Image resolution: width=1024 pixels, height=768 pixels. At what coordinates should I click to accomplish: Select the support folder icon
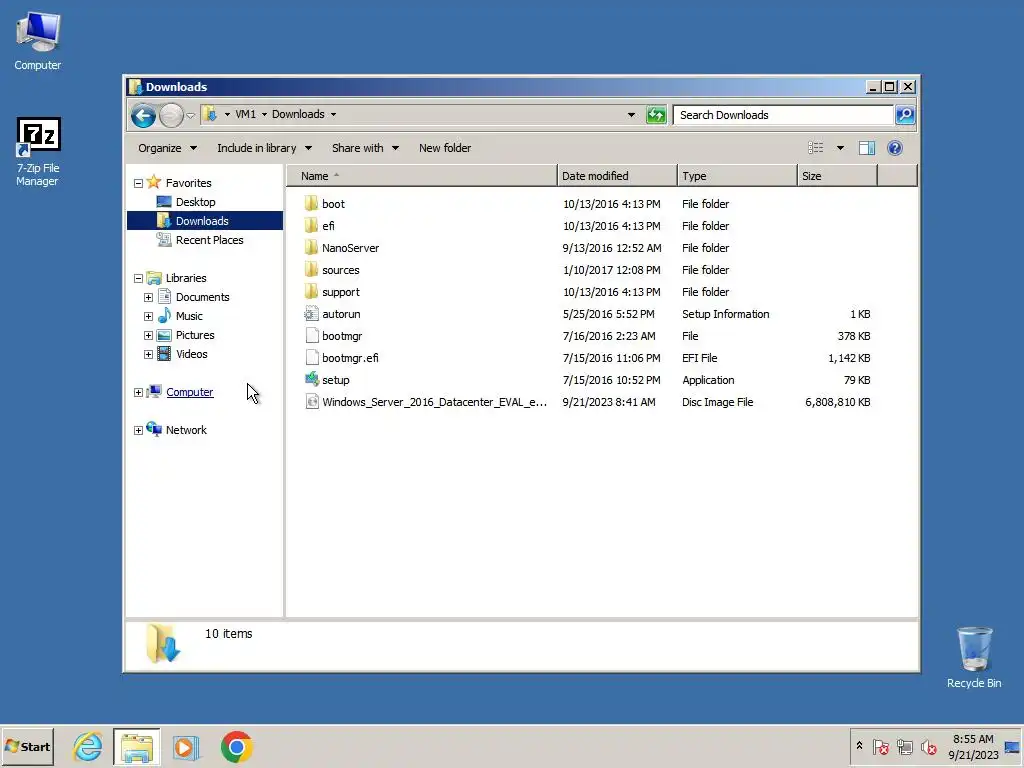(312, 292)
